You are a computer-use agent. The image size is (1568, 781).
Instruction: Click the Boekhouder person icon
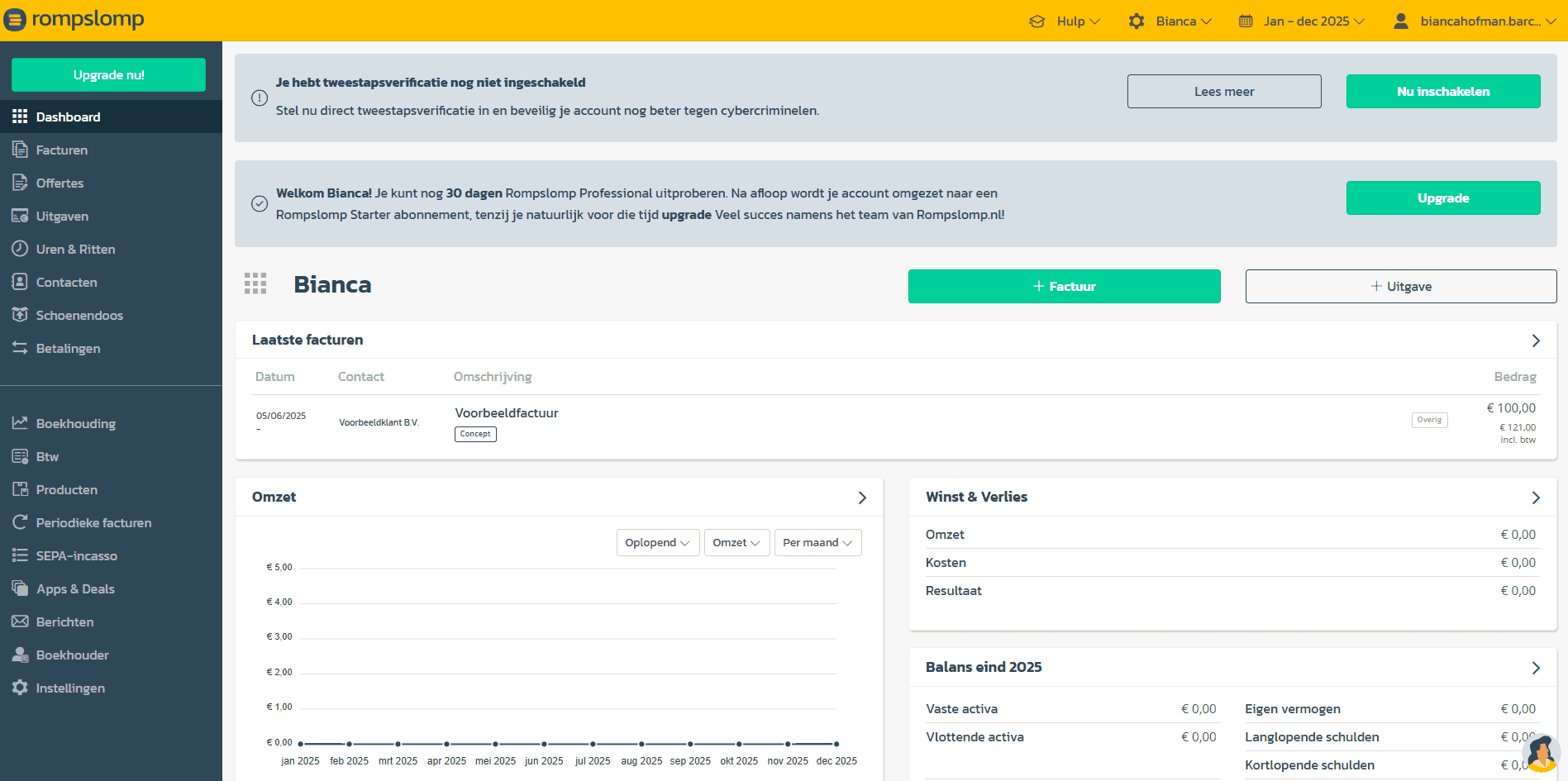coord(20,655)
